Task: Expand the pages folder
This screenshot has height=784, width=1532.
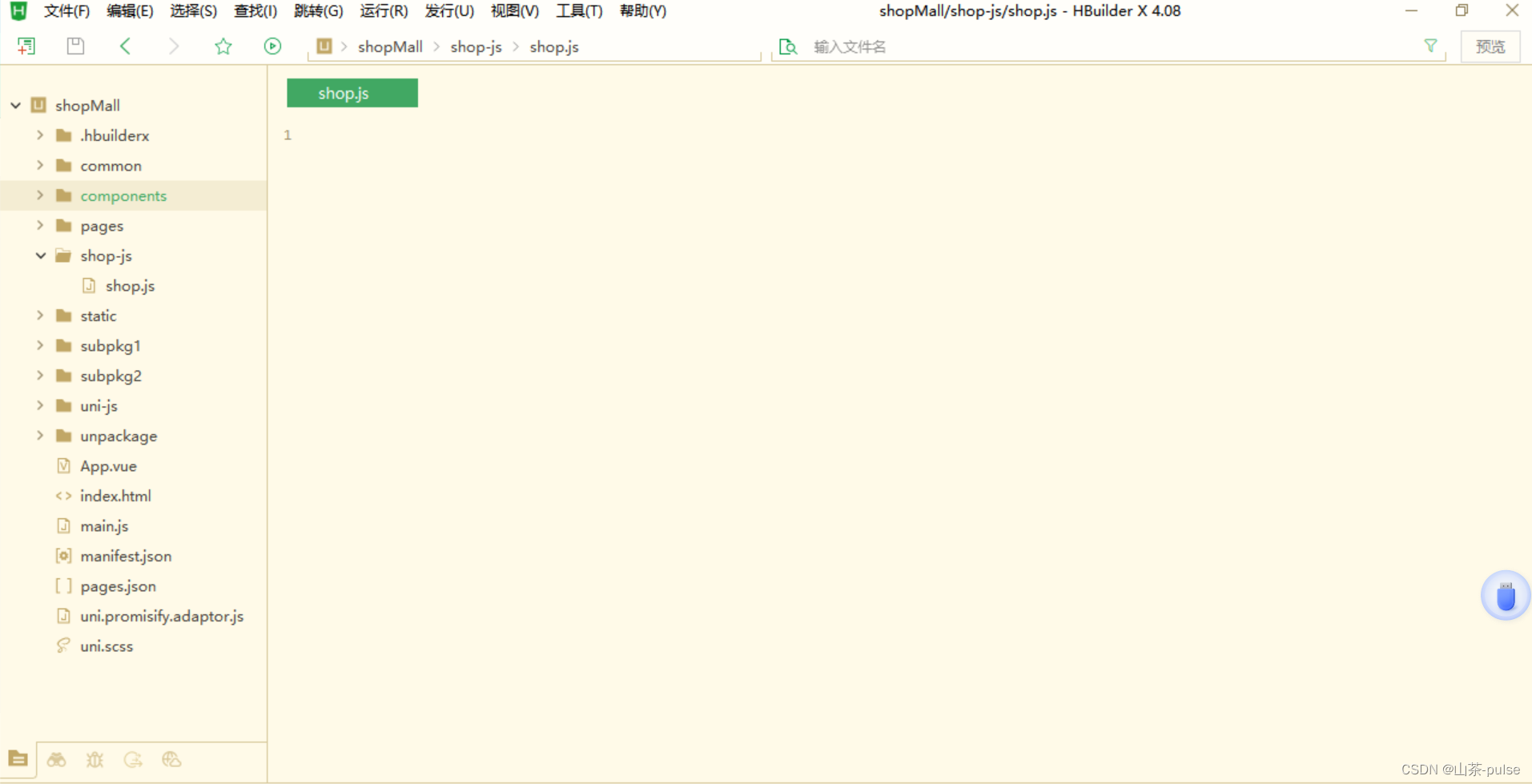Action: tap(40, 225)
